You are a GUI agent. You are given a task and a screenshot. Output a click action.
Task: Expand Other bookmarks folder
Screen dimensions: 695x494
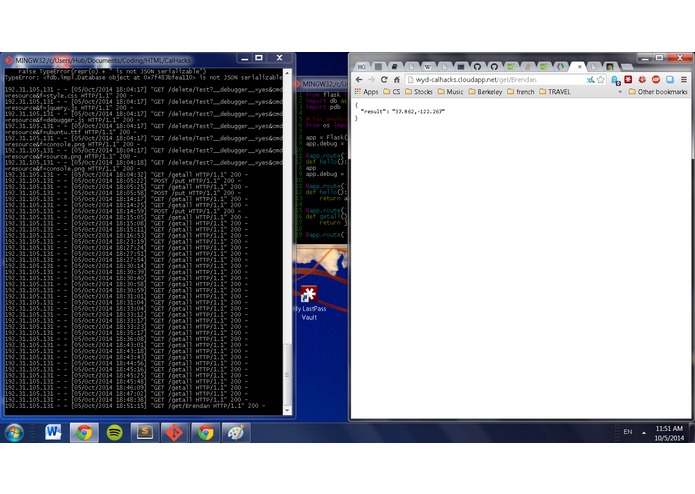click(x=658, y=92)
